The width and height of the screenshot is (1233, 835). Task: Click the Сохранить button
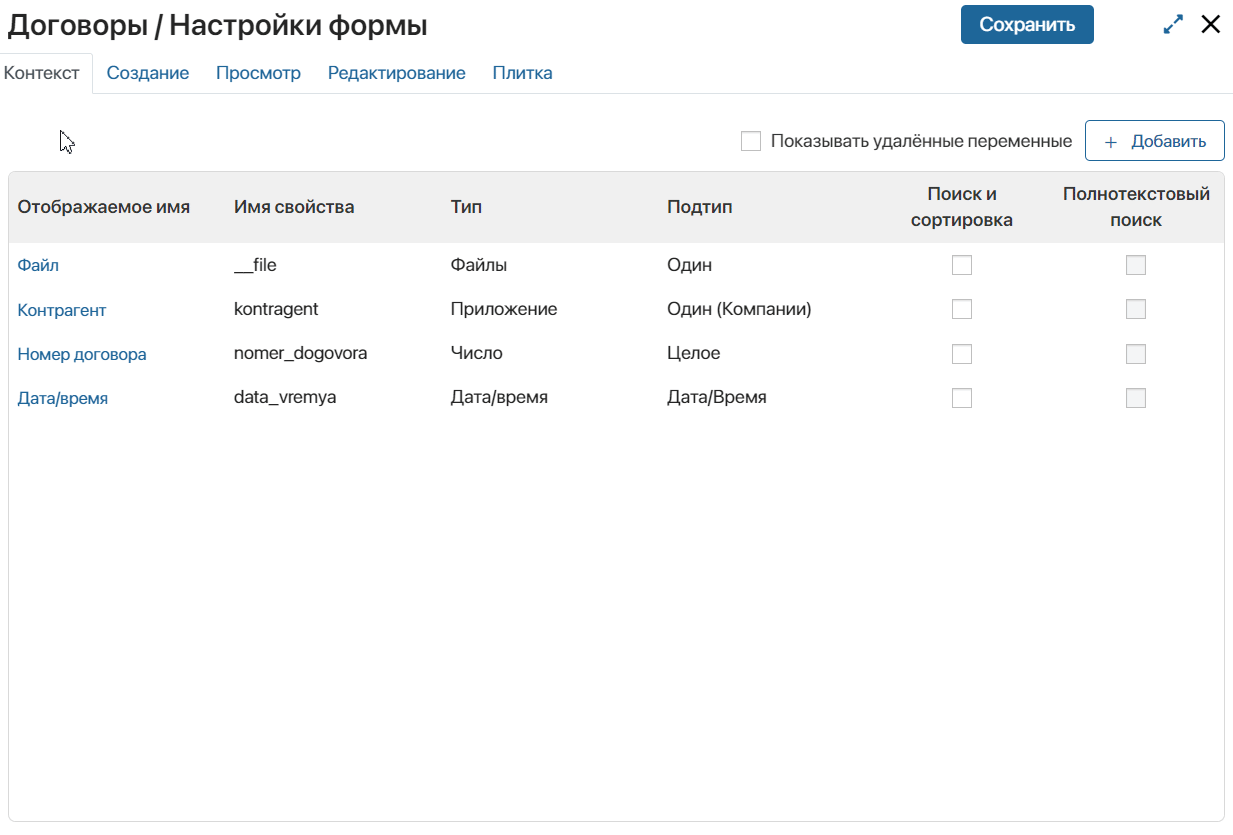1027,25
